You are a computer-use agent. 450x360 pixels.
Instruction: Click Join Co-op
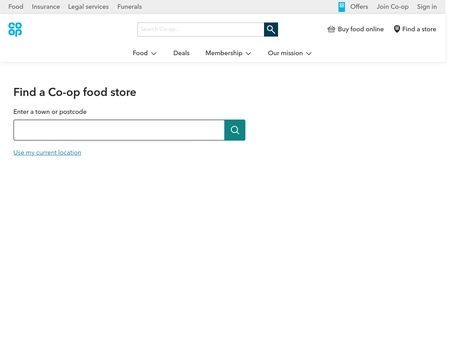pos(392,7)
